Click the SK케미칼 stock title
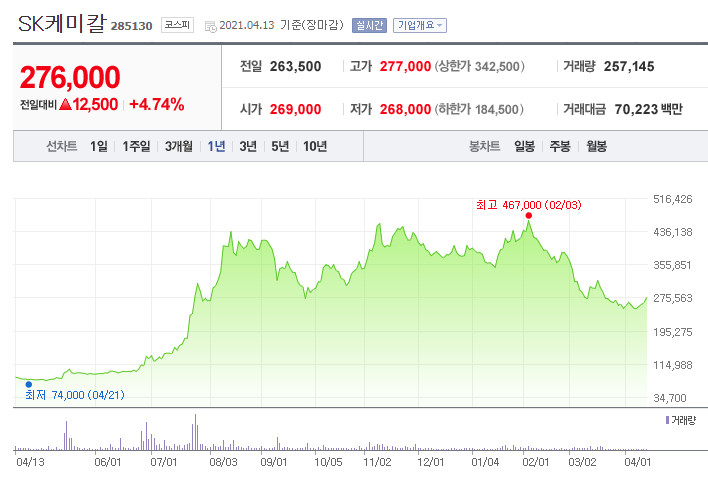 62,23
